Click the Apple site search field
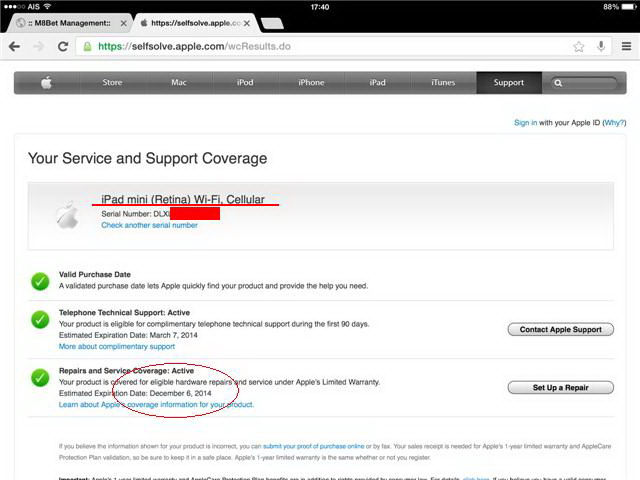 point(584,83)
